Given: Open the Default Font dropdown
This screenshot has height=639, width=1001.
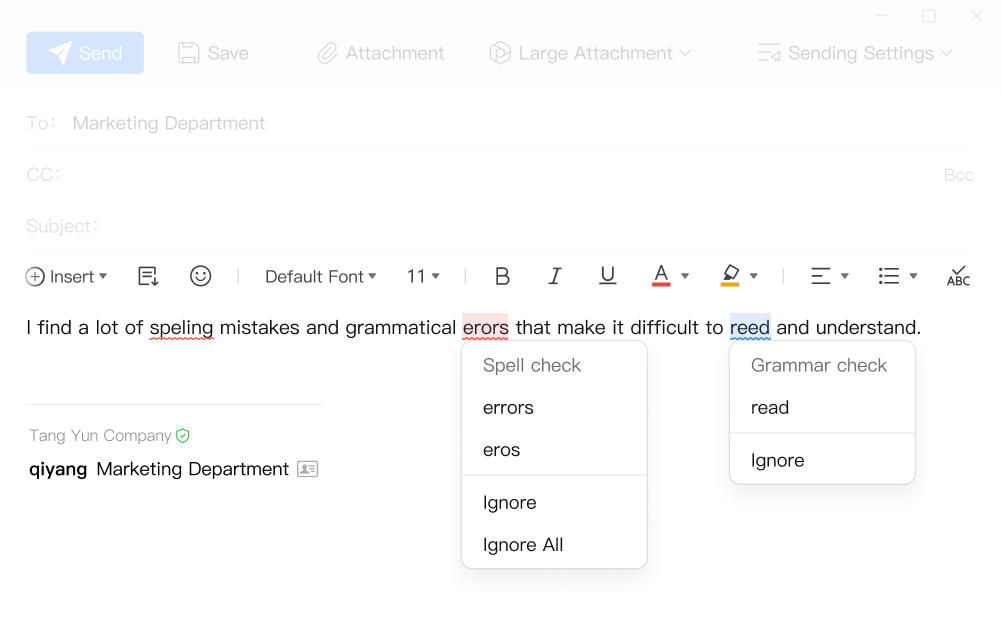Looking at the screenshot, I should pos(320,277).
